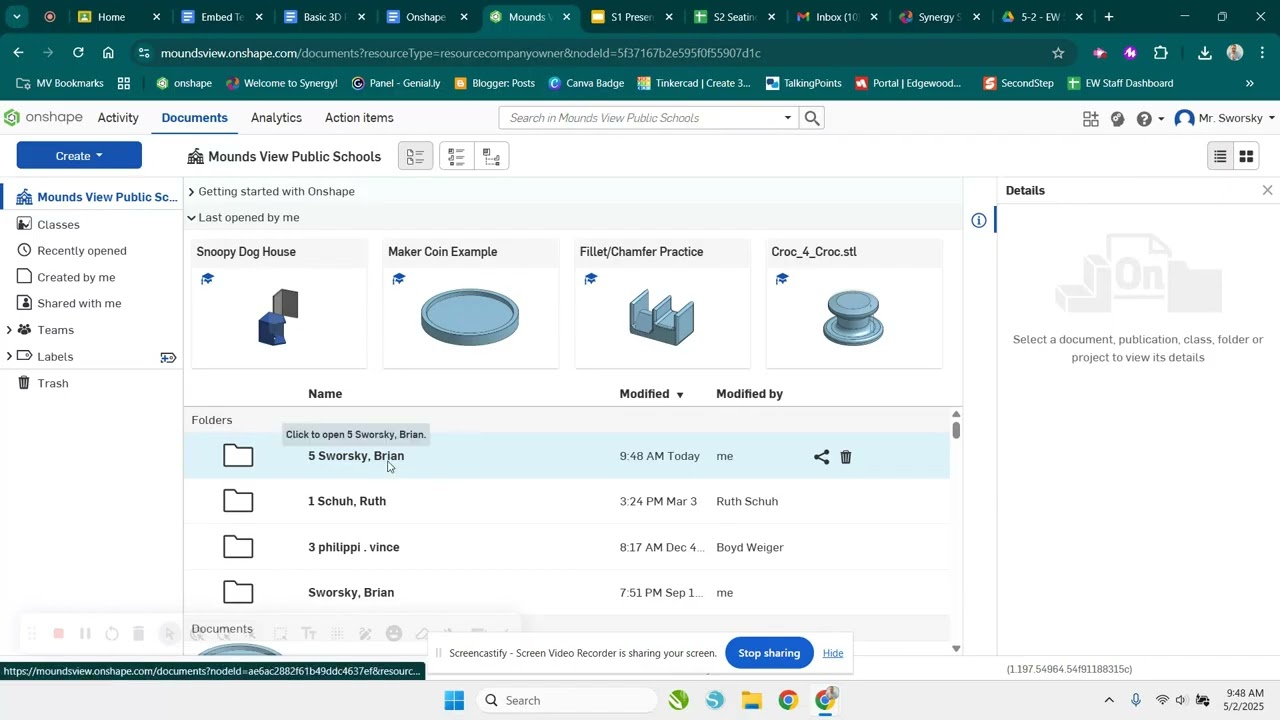Close the Details panel
Image resolution: width=1280 pixels, height=720 pixels.
coord(1267,190)
